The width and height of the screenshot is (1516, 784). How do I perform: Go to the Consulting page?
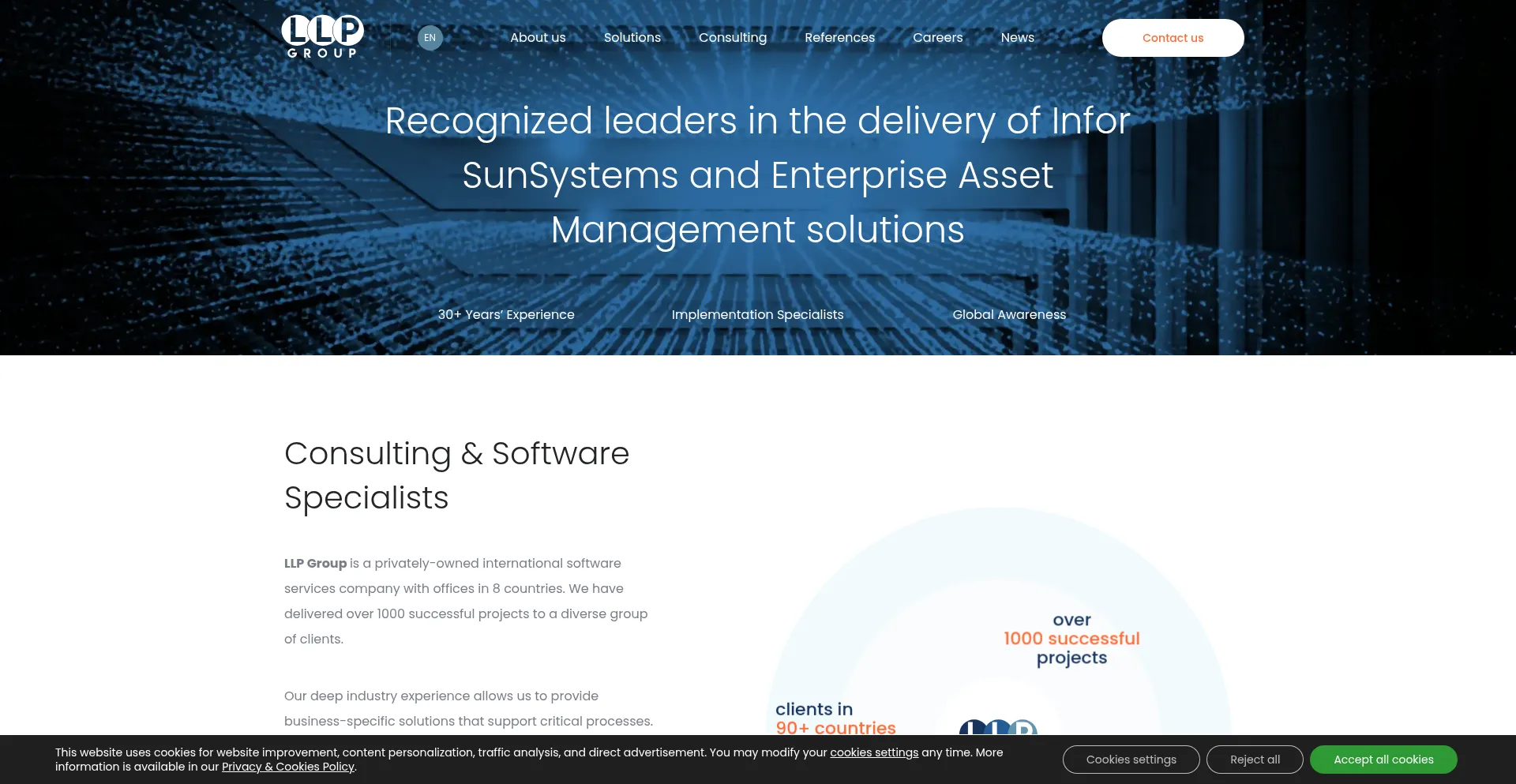click(732, 38)
